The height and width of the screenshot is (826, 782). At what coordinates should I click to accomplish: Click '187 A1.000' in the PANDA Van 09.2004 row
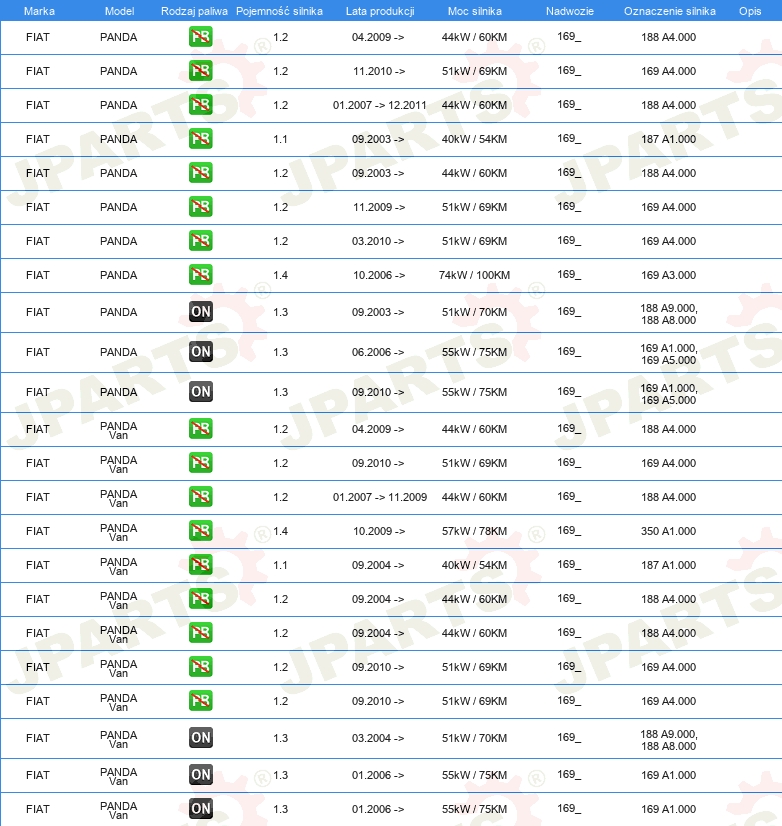point(668,565)
